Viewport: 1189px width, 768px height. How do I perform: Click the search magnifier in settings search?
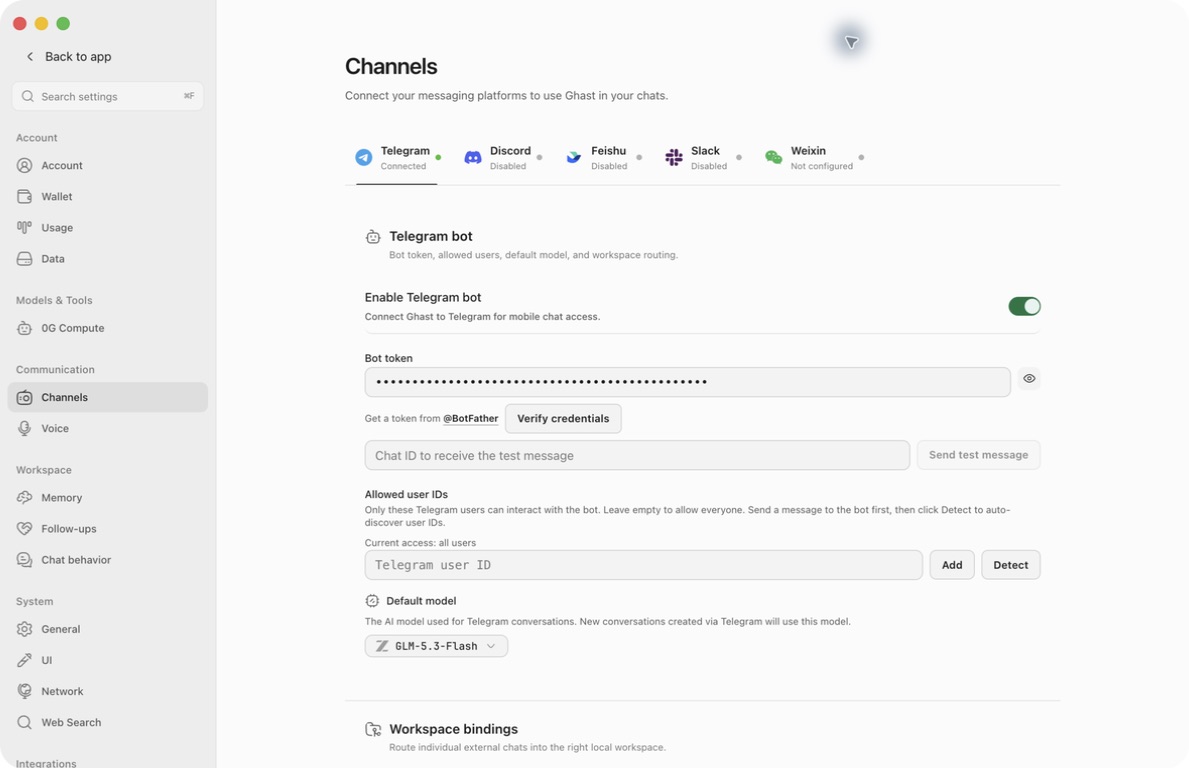tap(27, 96)
